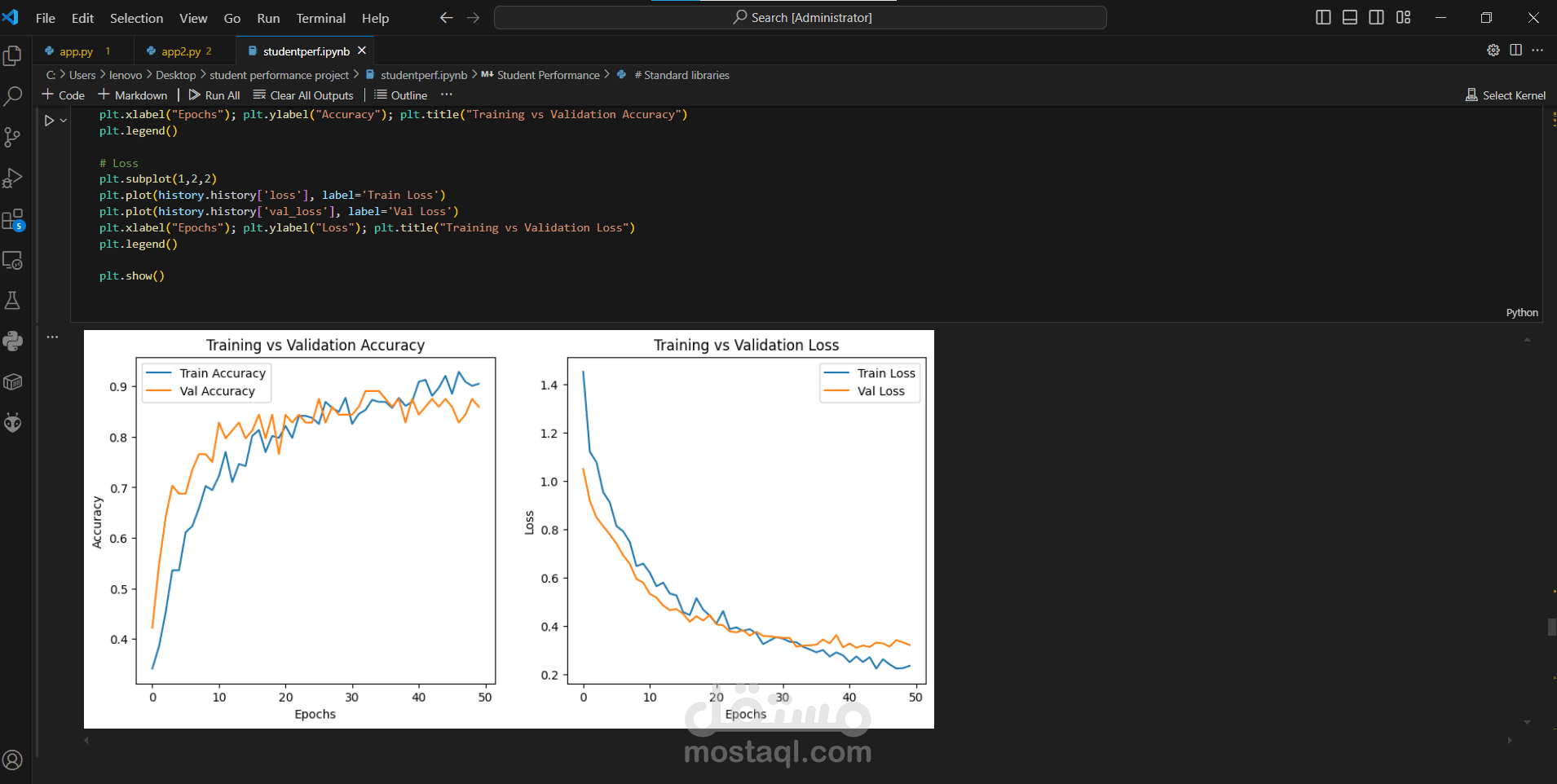
Task: Open the alien-face extension icon
Action: click(x=13, y=422)
